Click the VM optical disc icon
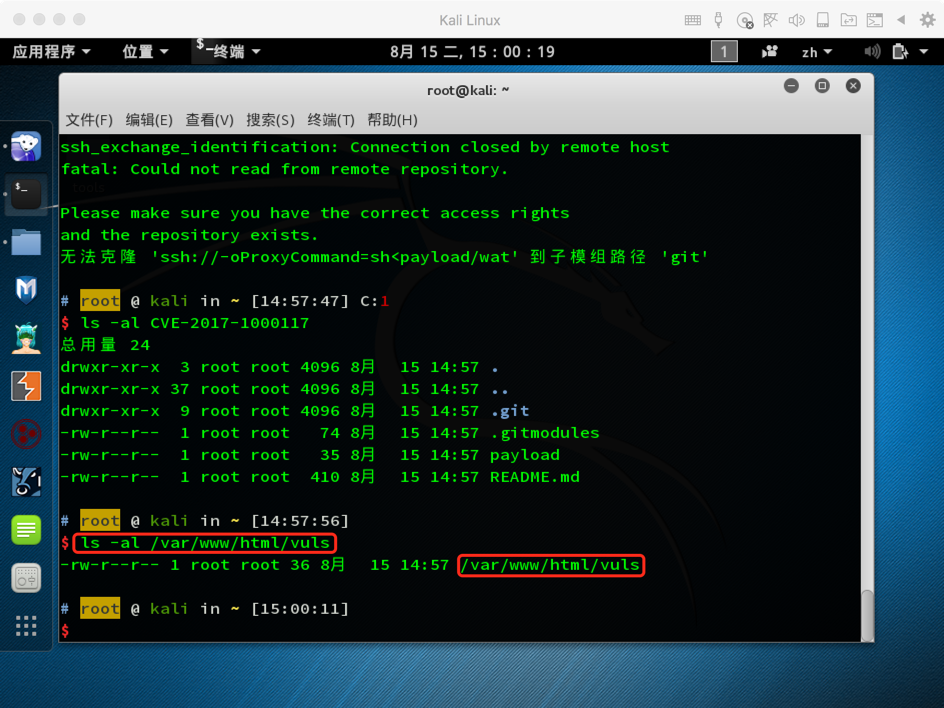944x708 pixels. (745, 20)
